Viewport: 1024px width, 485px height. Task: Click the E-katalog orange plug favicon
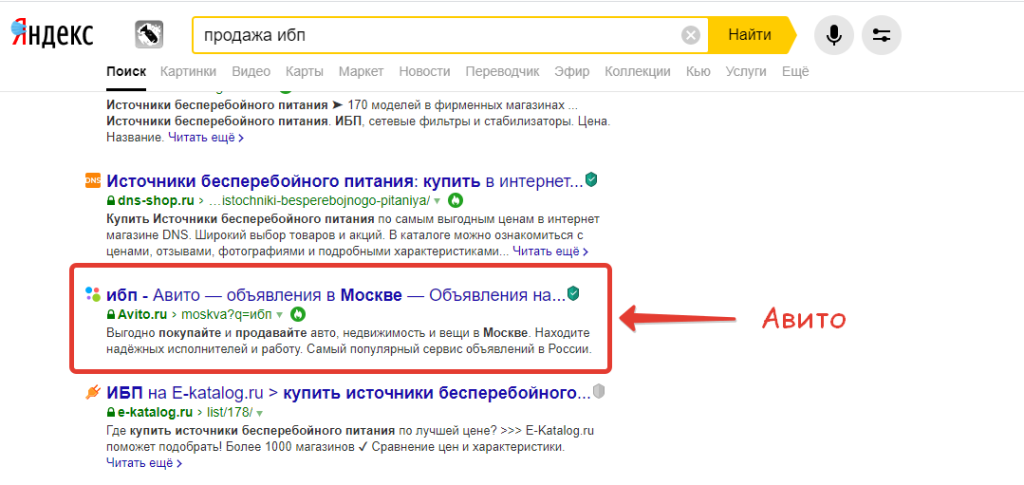click(x=93, y=392)
